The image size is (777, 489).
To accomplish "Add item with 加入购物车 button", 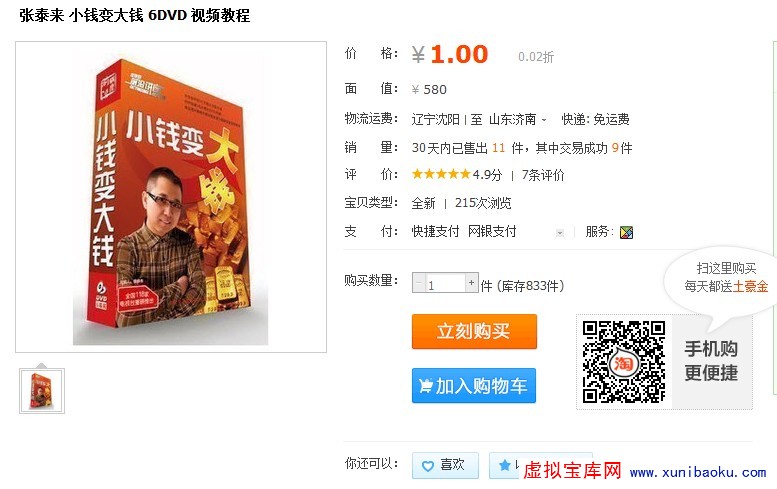I will click(x=474, y=385).
